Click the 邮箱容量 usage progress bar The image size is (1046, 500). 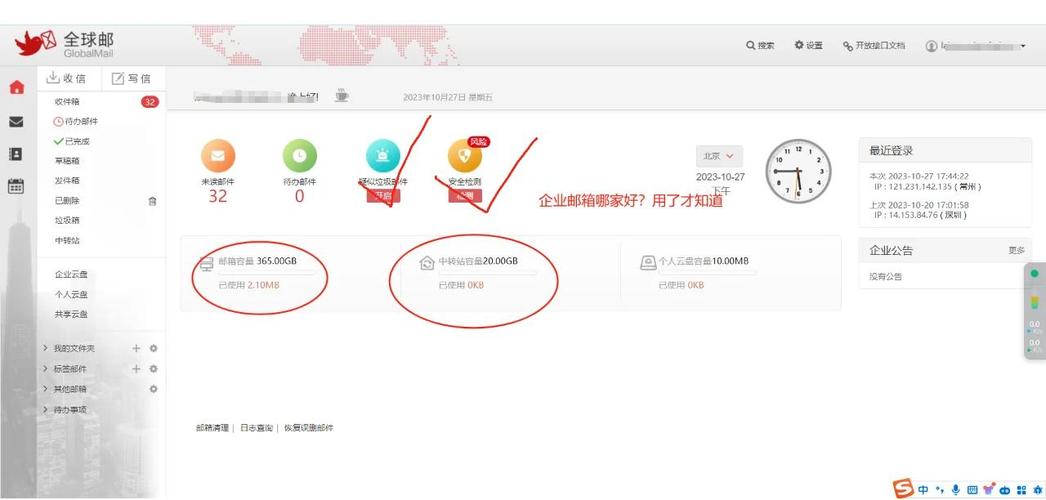[267, 273]
